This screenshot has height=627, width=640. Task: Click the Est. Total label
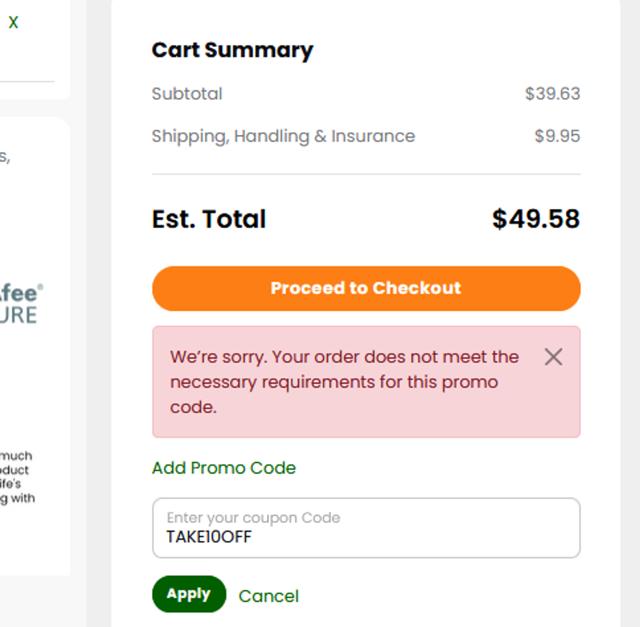pyautogui.click(x=209, y=219)
